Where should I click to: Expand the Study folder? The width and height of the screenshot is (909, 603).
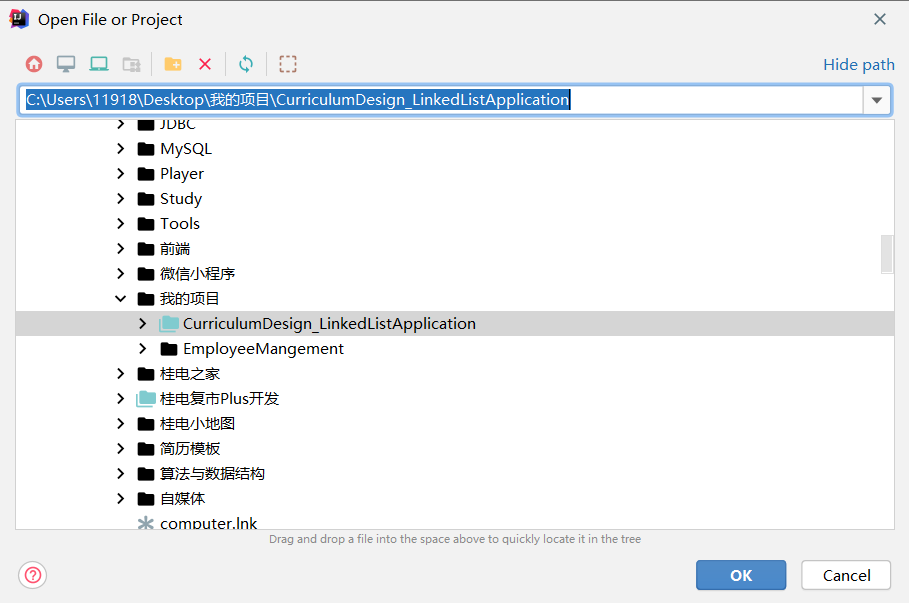121,199
